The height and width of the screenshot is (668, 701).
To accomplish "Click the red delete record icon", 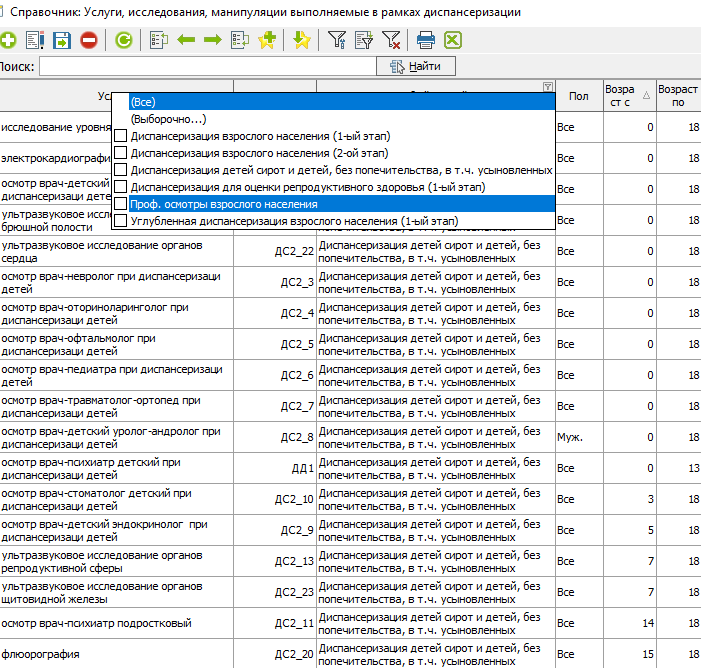I will click(x=89, y=40).
